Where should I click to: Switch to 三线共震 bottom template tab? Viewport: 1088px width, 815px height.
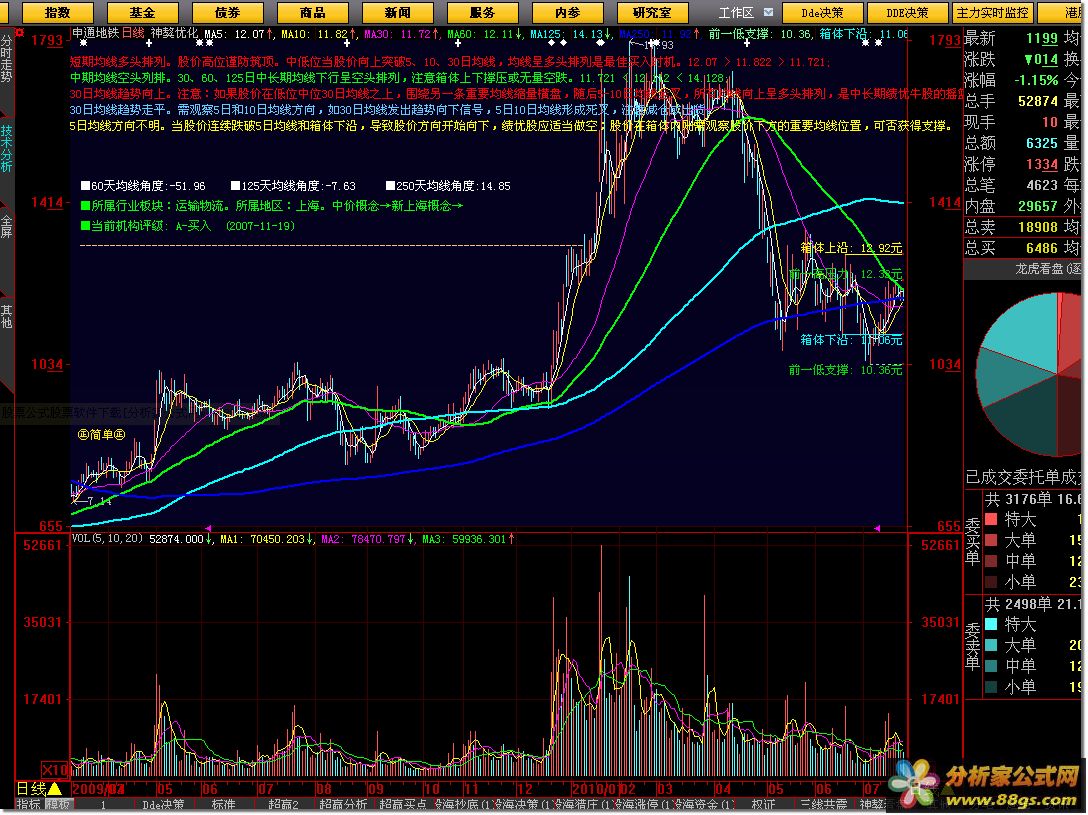click(x=823, y=805)
